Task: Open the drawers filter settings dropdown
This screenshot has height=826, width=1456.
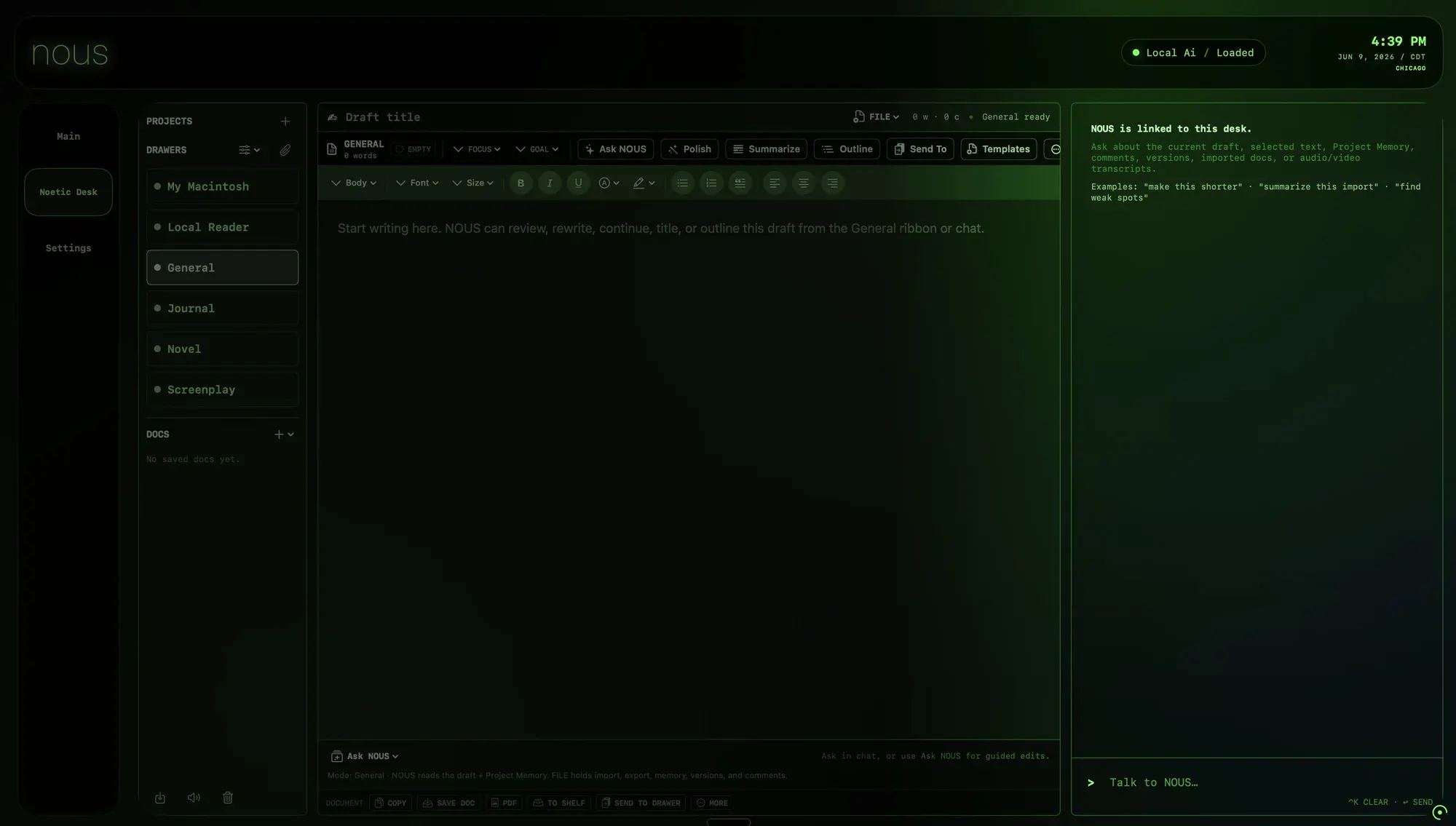Action: (249, 150)
